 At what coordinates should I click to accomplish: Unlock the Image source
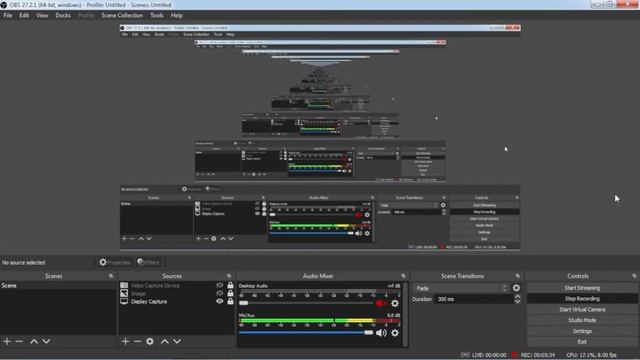pos(230,293)
